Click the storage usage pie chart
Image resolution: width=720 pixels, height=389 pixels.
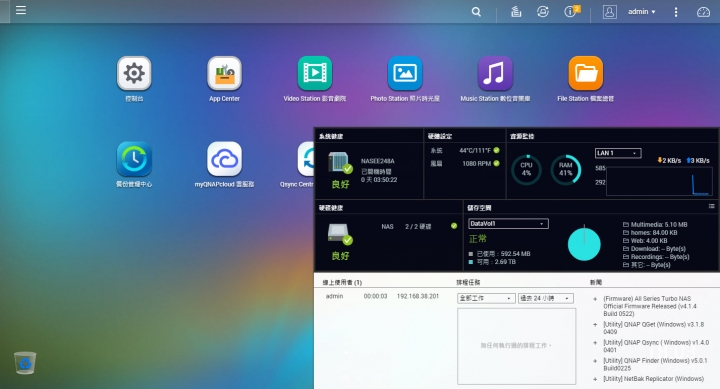point(584,244)
